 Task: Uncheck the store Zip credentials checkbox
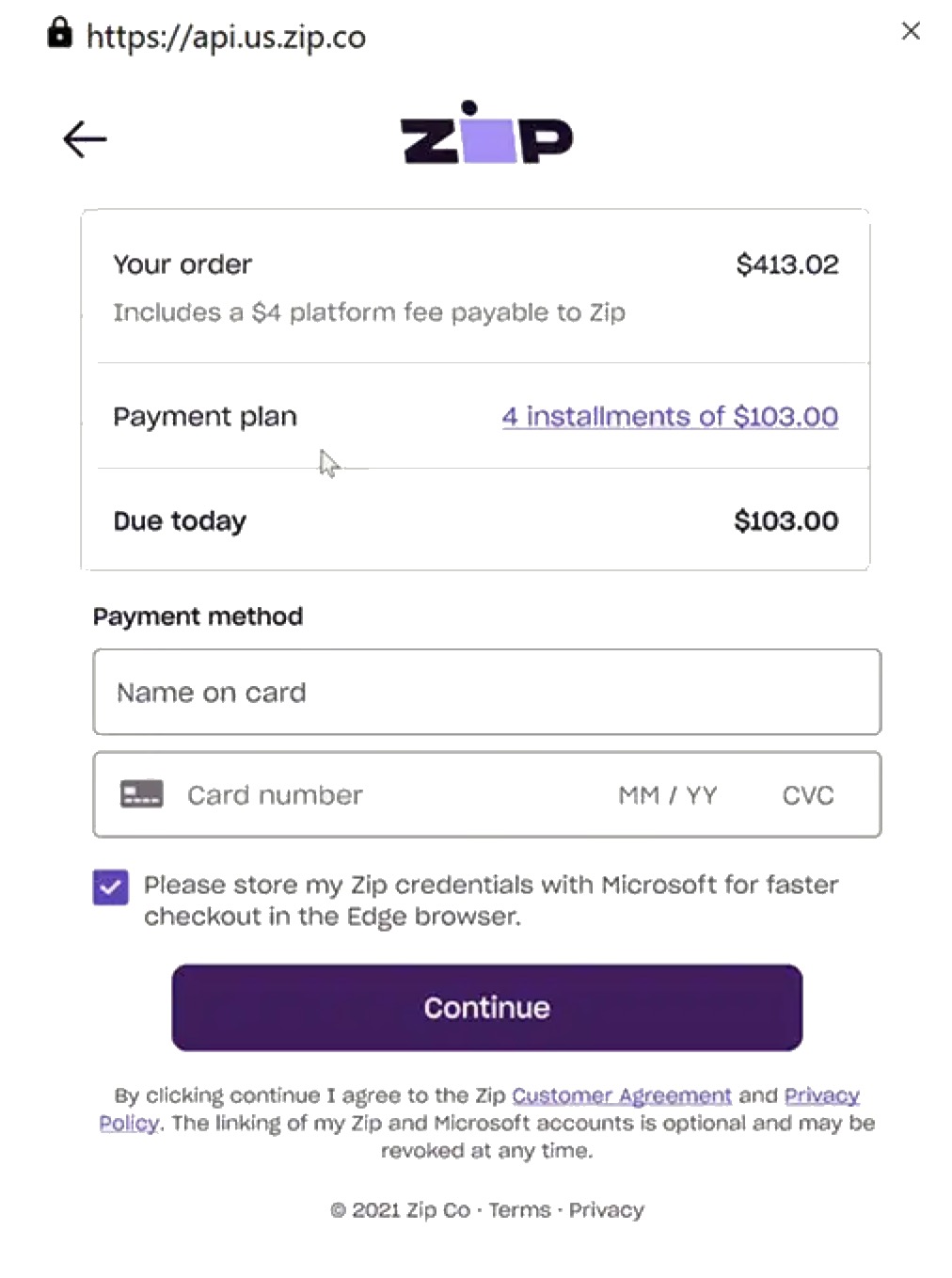coord(111,887)
